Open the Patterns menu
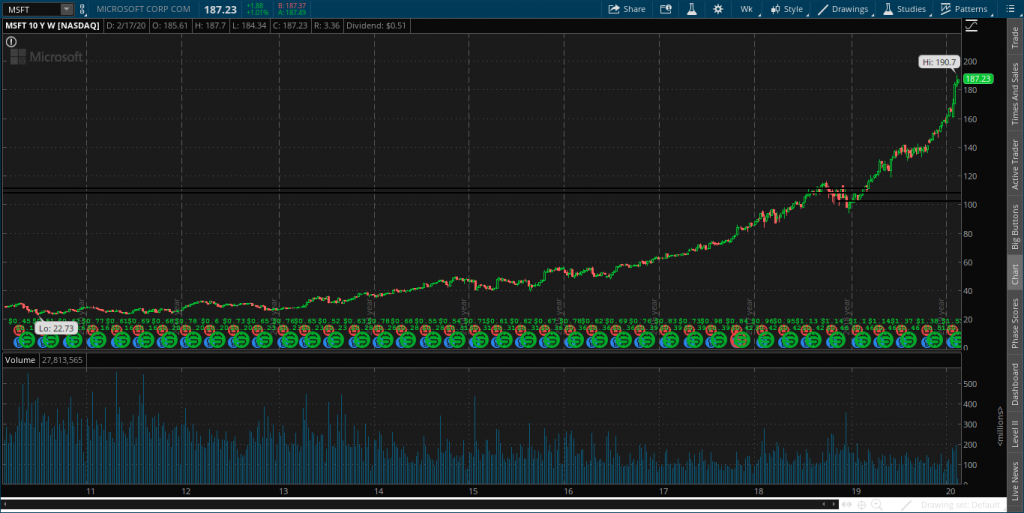The width and height of the screenshot is (1024, 513). pyautogui.click(x=964, y=9)
